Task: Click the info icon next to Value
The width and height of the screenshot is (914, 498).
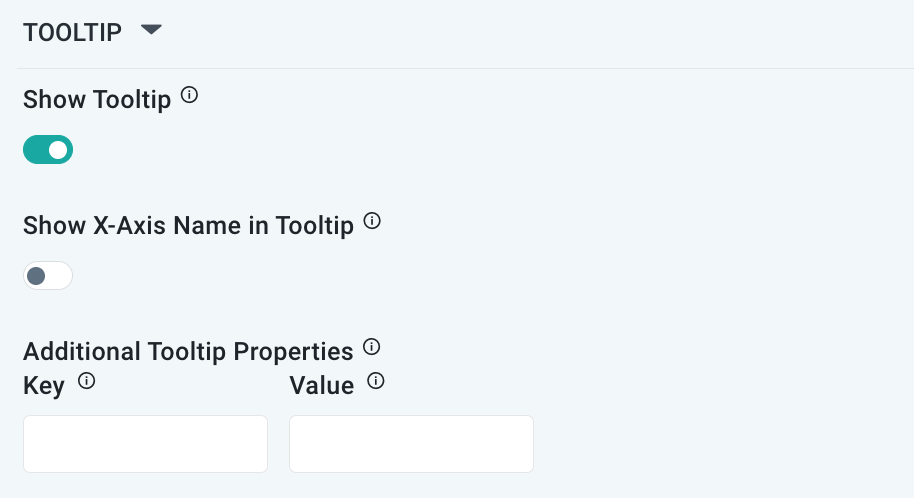Action: click(x=376, y=381)
